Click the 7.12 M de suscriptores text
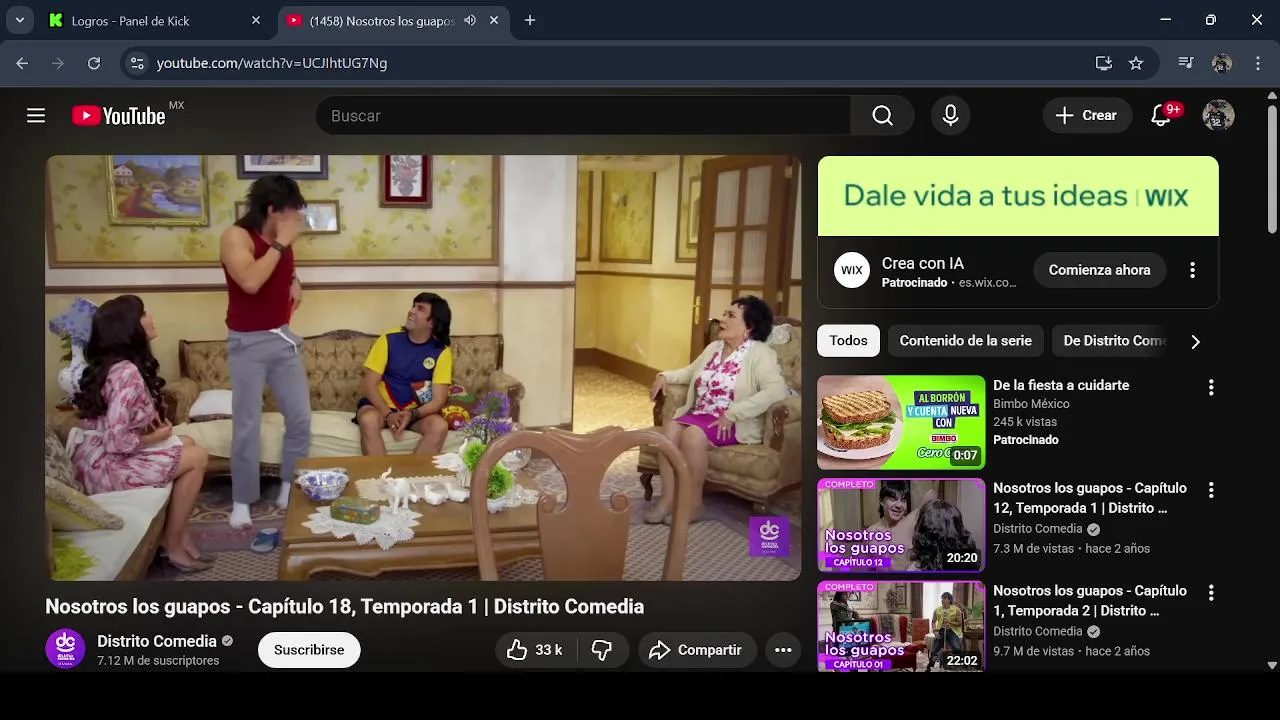Screen dimensions: 1280x720 click(x=158, y=661)
